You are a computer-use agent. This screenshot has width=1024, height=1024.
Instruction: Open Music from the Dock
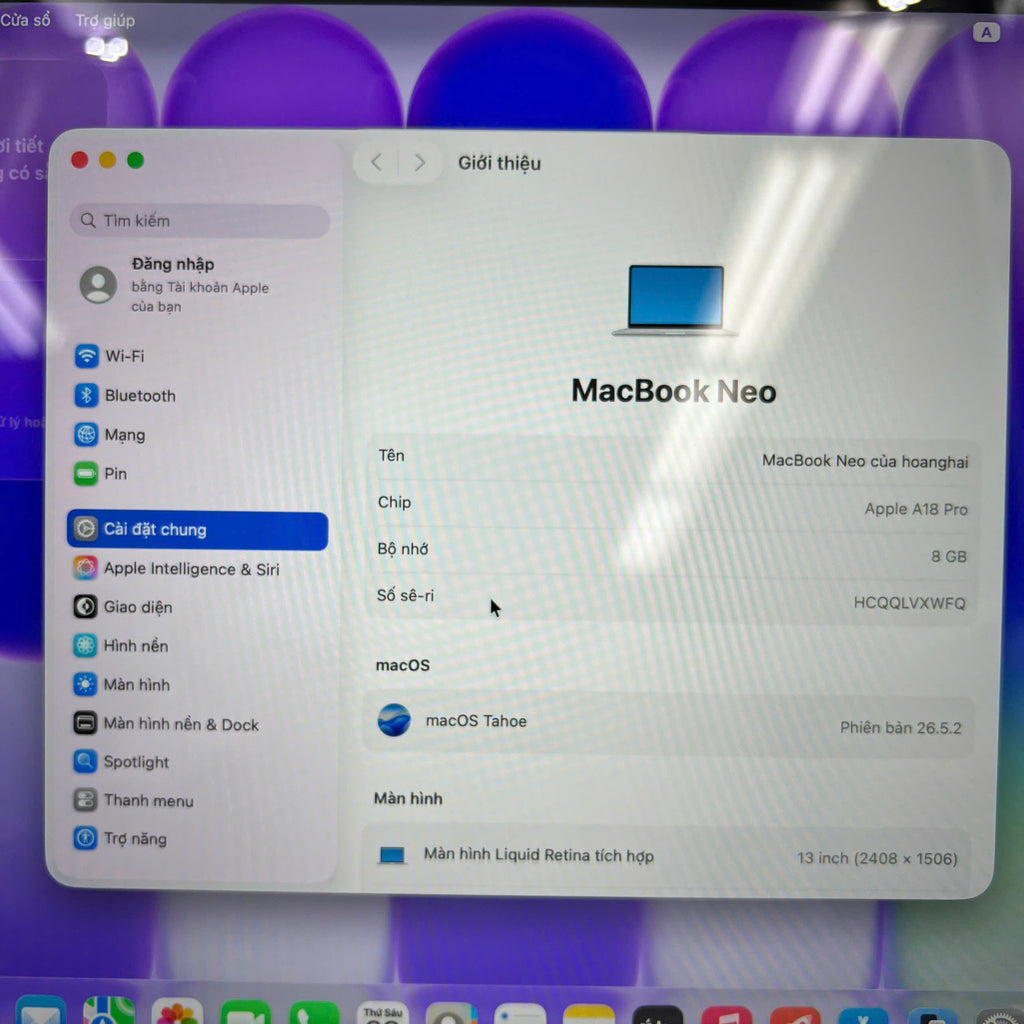[x=726, y=1015]
